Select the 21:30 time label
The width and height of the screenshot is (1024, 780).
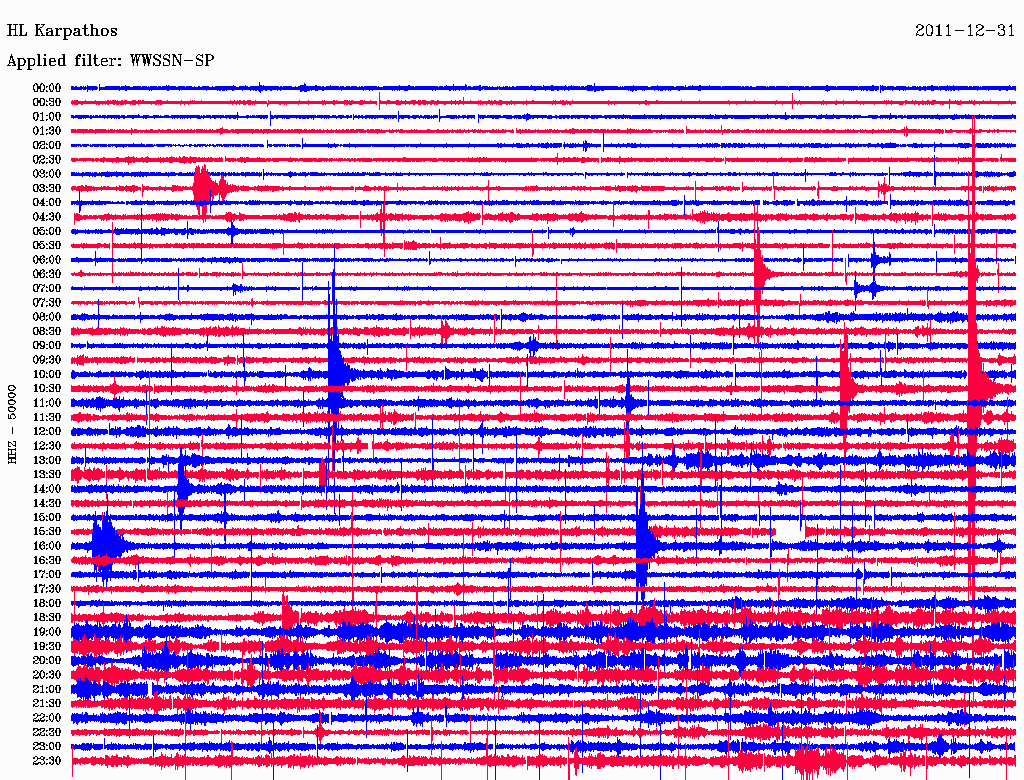pyautogui.click(x=46, y=704)
